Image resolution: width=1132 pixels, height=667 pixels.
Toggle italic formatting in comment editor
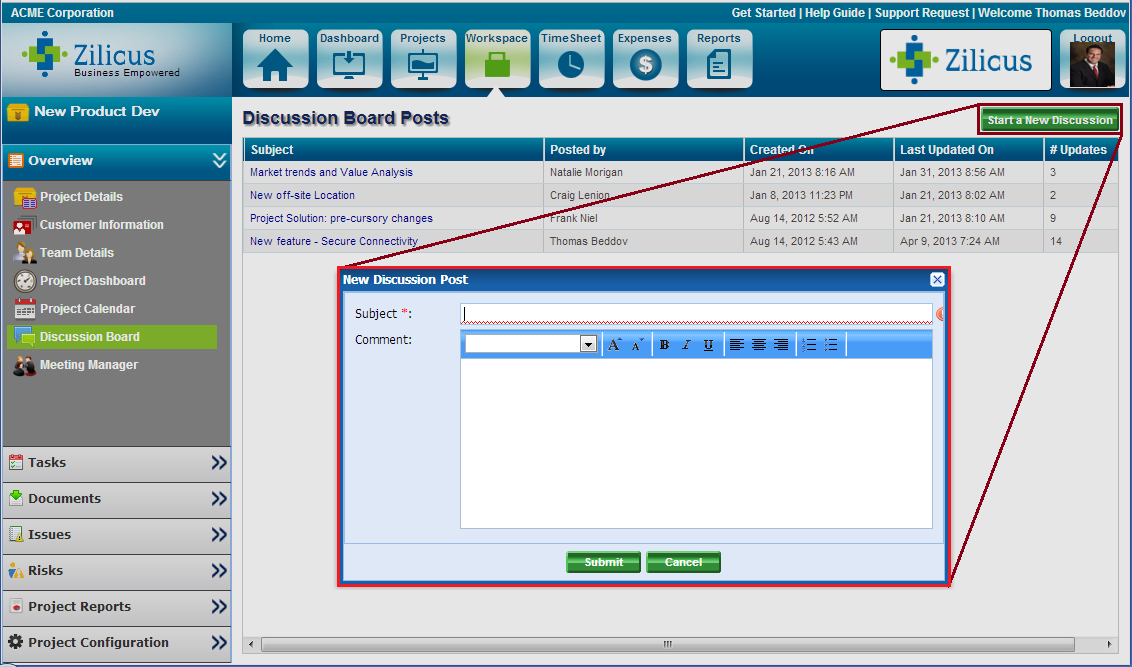tap(686, 345)
